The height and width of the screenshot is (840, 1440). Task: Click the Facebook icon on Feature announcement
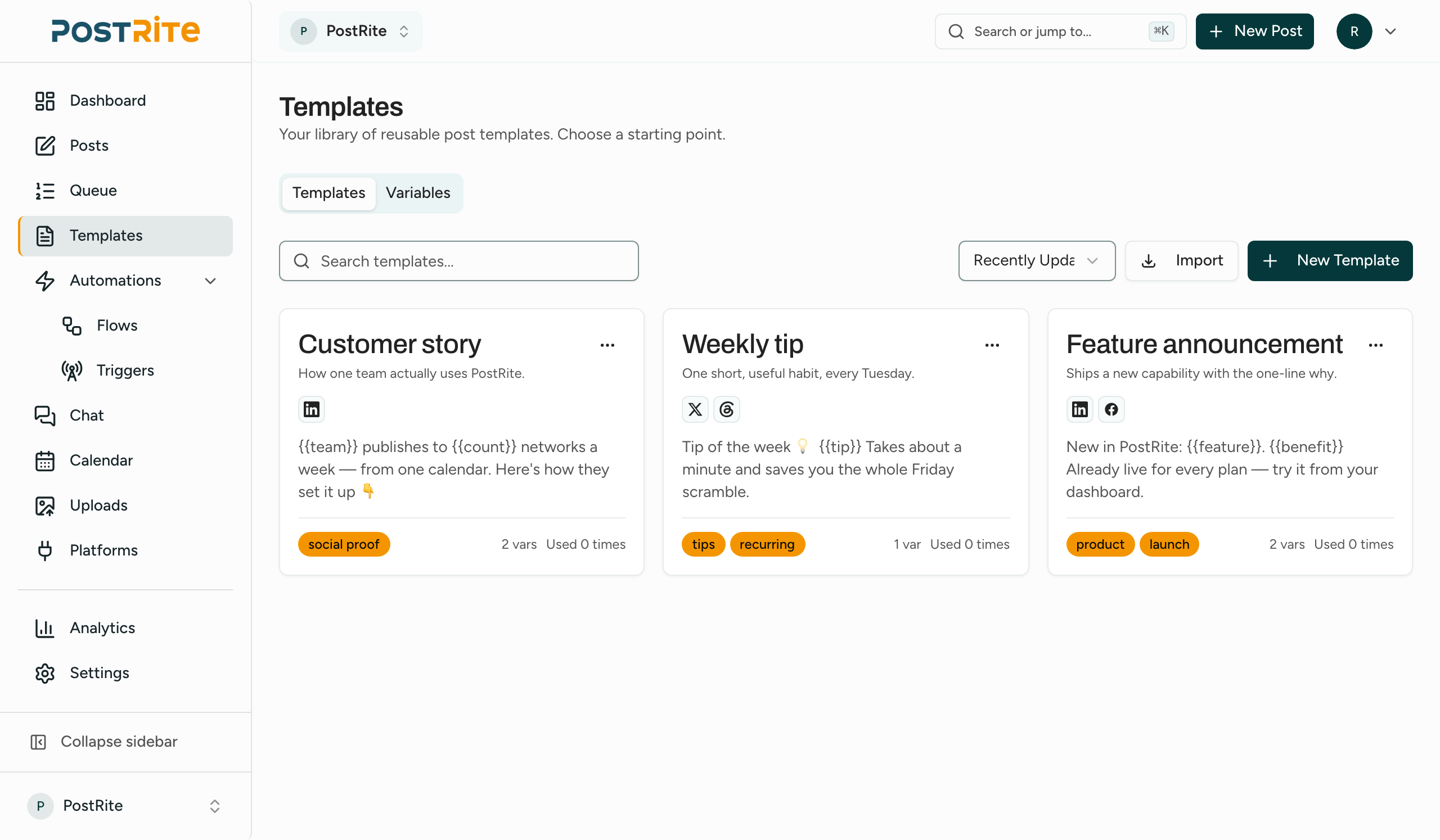pos(1111,409)
